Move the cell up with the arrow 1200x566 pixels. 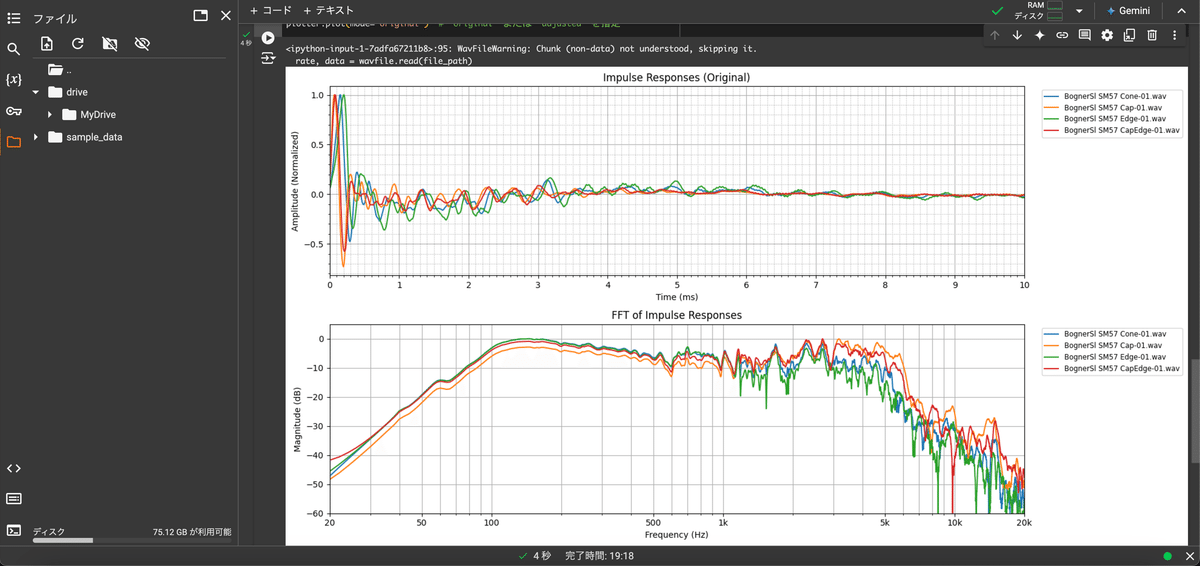coord(995,35)
